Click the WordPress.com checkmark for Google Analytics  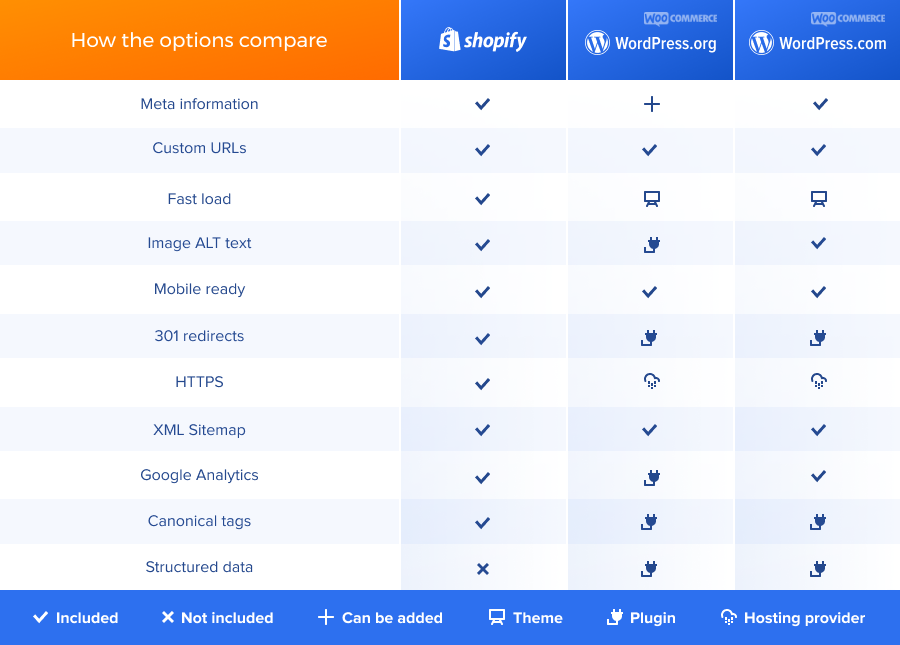[x=818, y=476]
